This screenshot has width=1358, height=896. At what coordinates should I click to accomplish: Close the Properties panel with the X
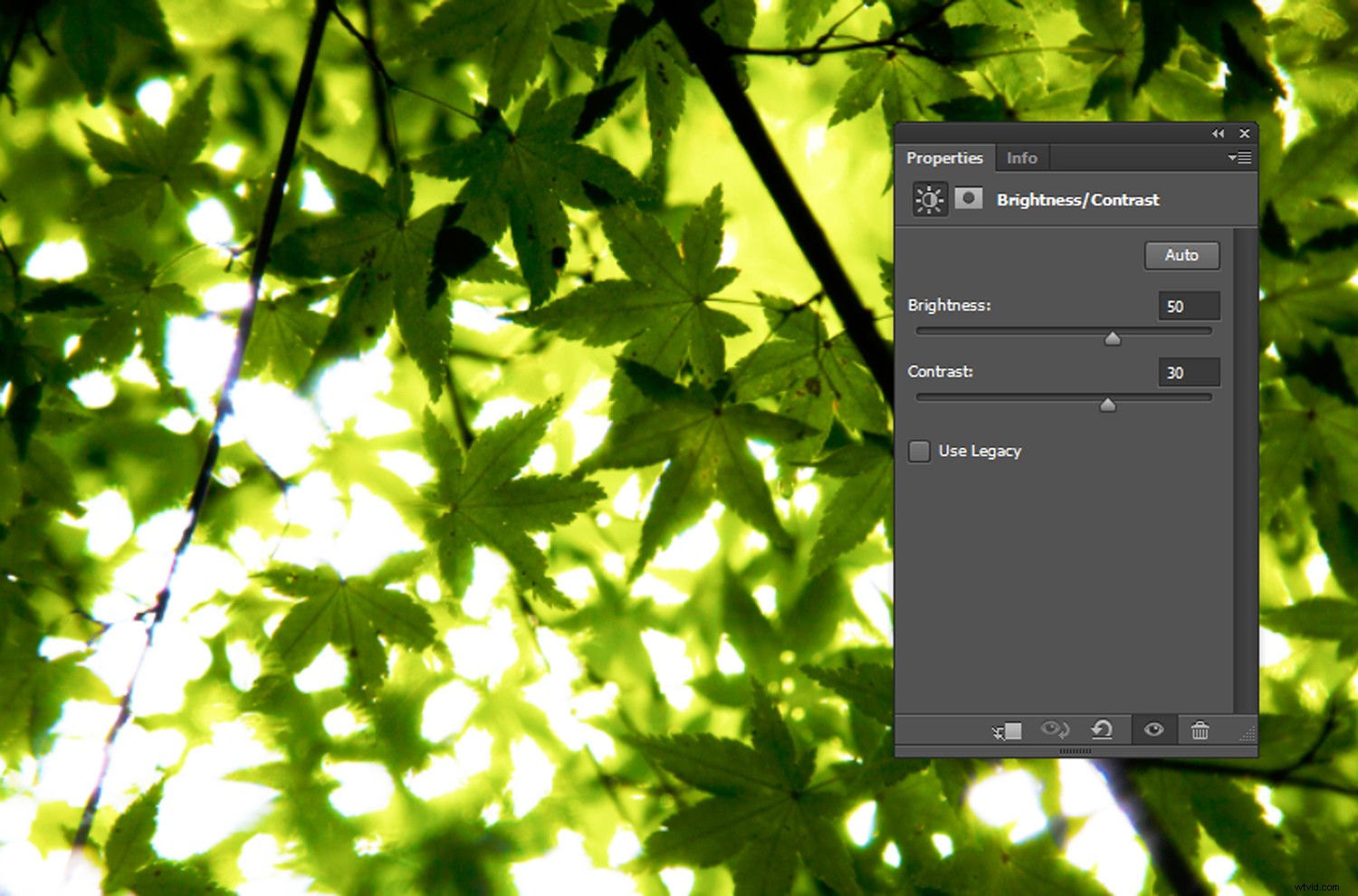click(1245, 133)
